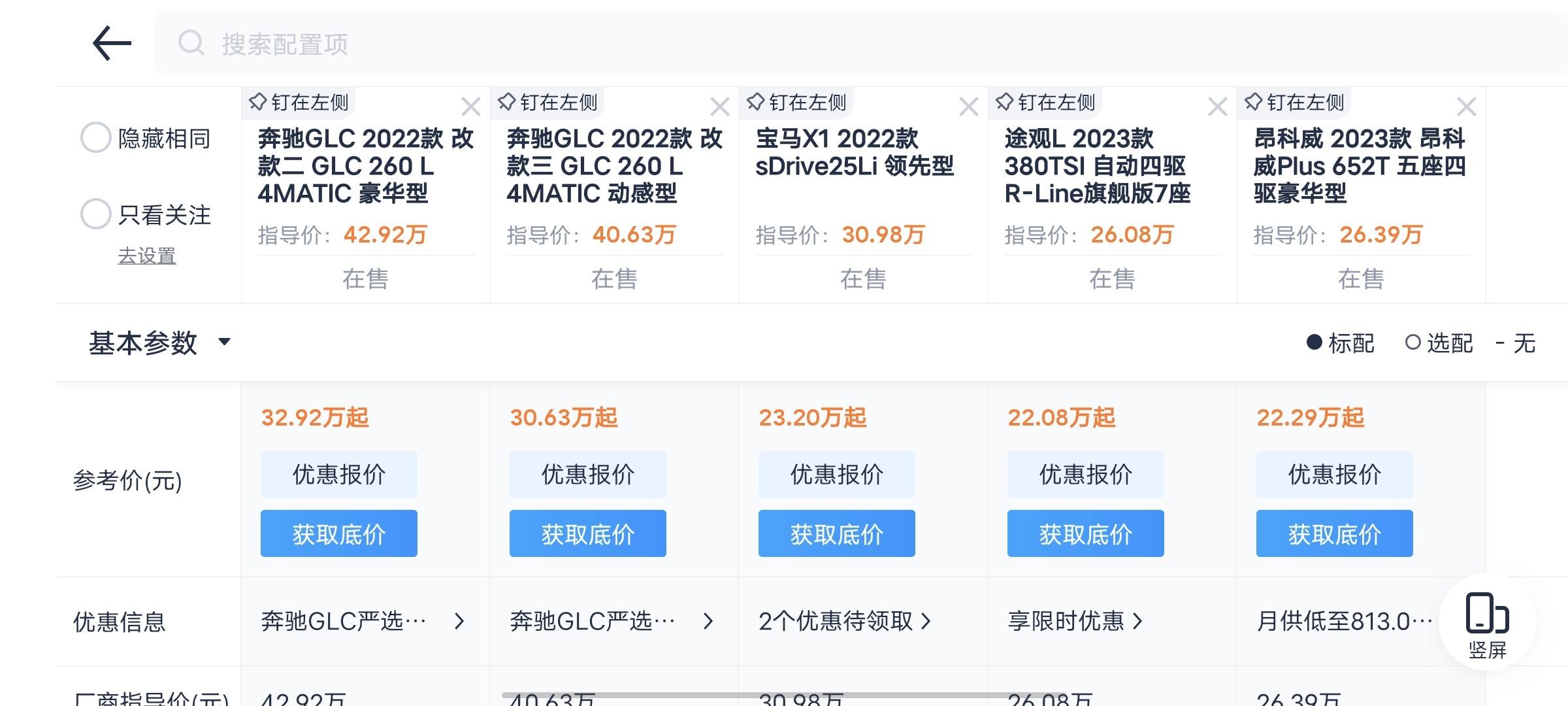1568x706 pixels.
Task: Enable the 只看关注 option
Action: 95,214
